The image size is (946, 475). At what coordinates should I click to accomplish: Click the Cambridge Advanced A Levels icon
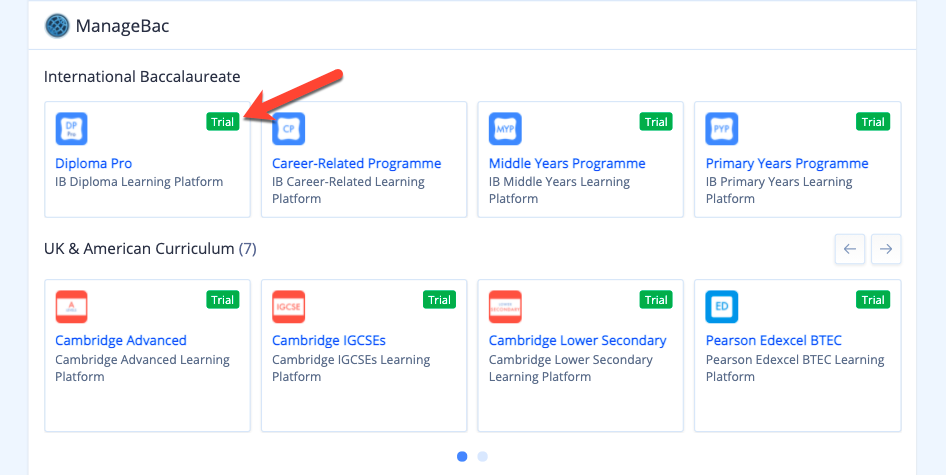(x=72, y=307)
